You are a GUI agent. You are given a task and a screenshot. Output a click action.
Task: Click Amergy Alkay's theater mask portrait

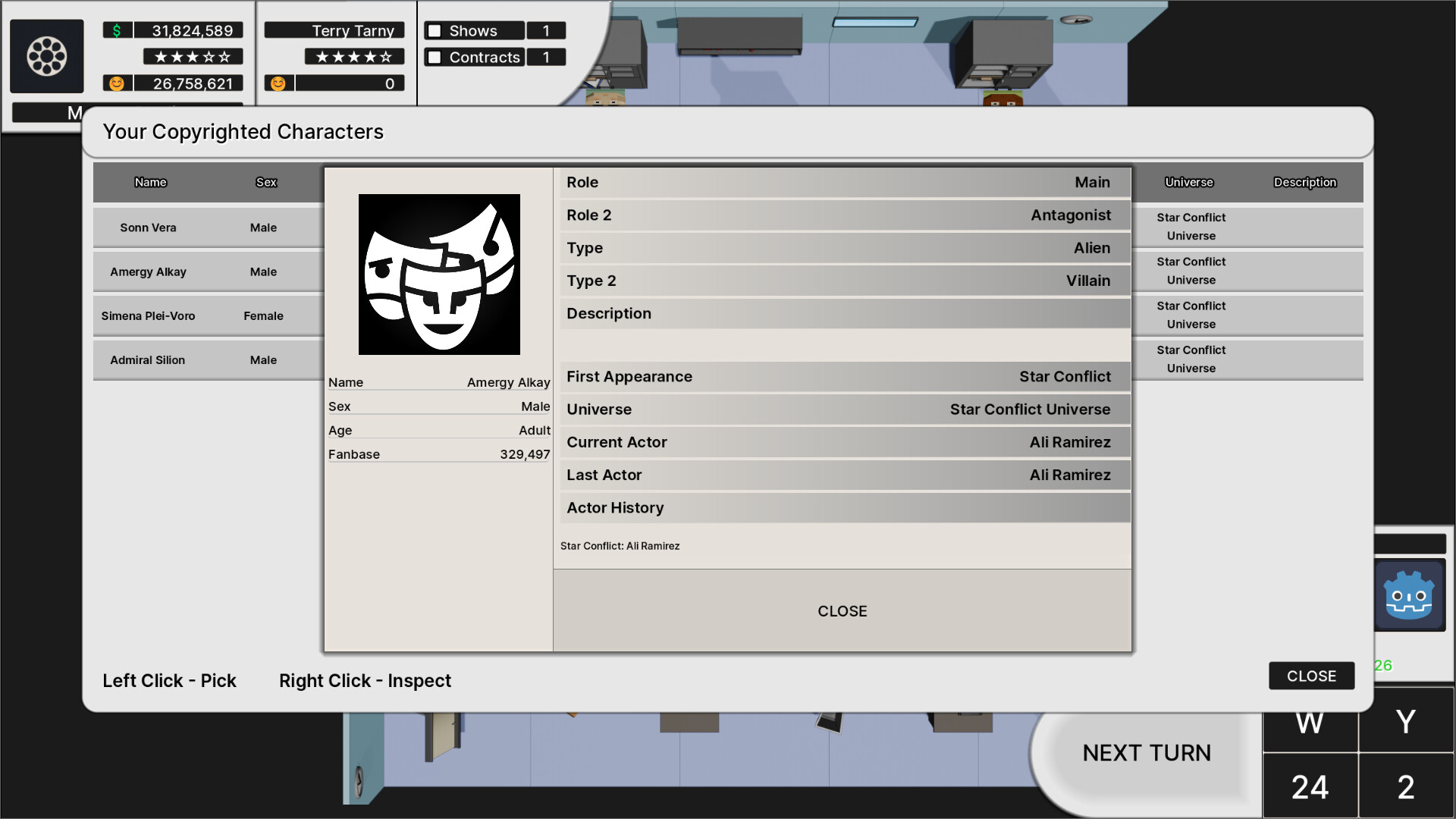tap(438, 275)
